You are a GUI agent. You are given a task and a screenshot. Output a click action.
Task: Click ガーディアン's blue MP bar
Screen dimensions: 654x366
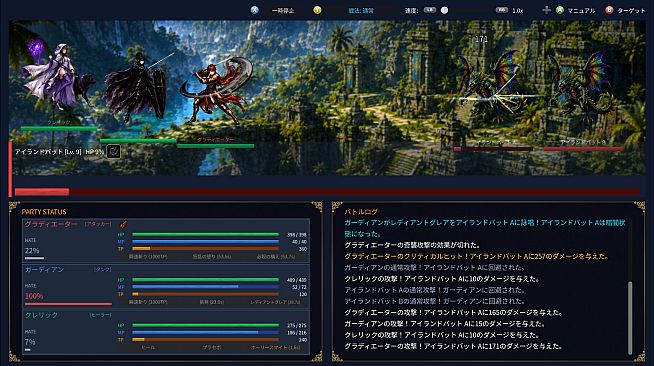click(205, 287)
